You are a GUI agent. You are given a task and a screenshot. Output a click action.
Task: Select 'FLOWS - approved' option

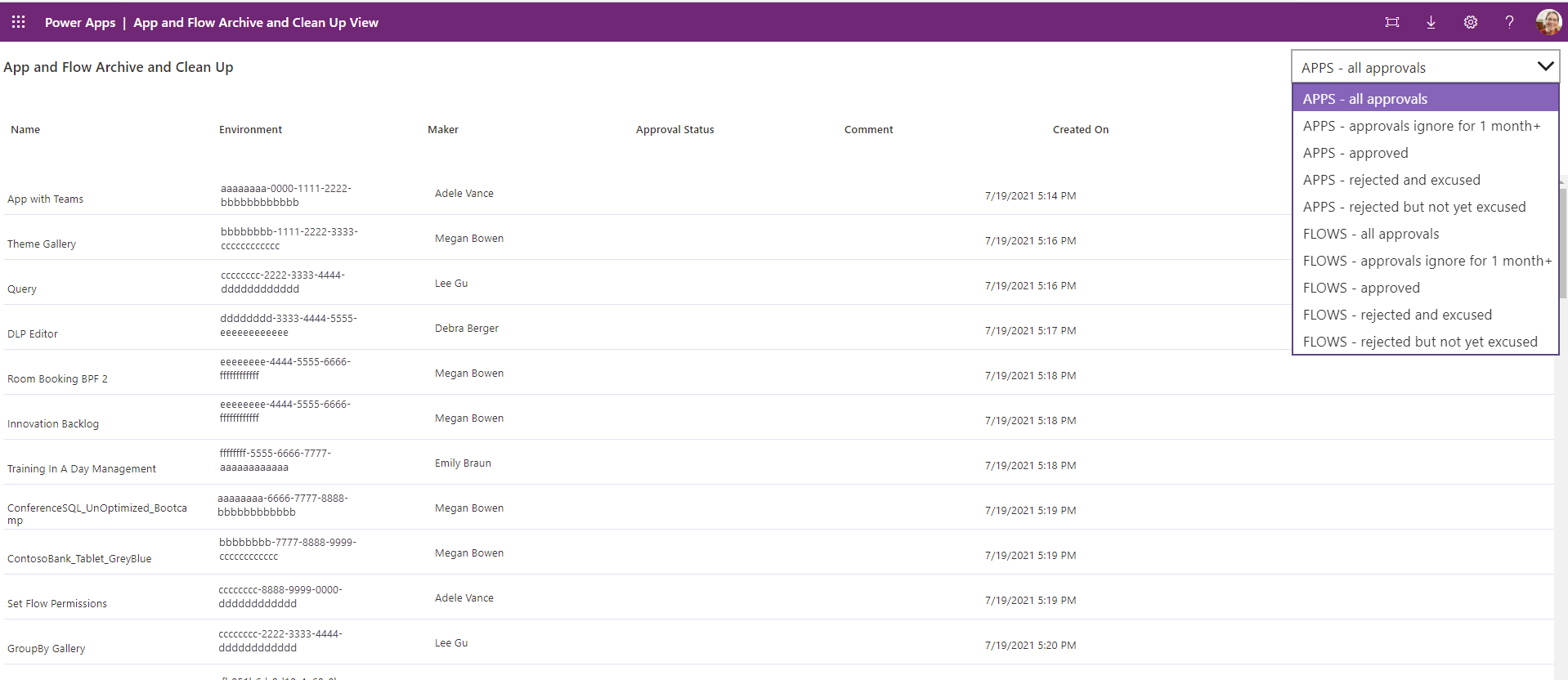click(1361, 288)
